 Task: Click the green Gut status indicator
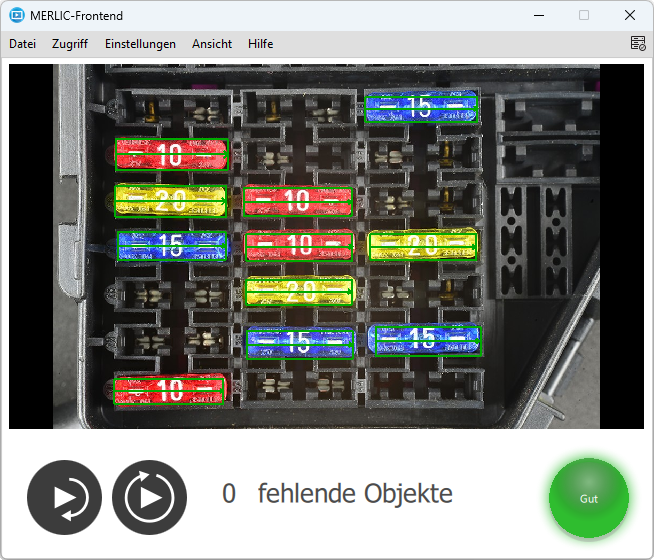588,497
